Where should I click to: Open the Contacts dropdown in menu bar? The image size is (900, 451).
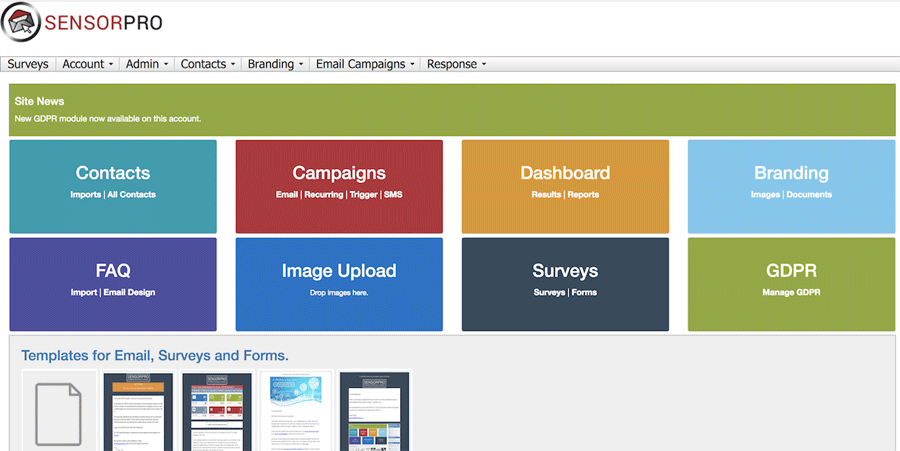[x=208, y=64]
